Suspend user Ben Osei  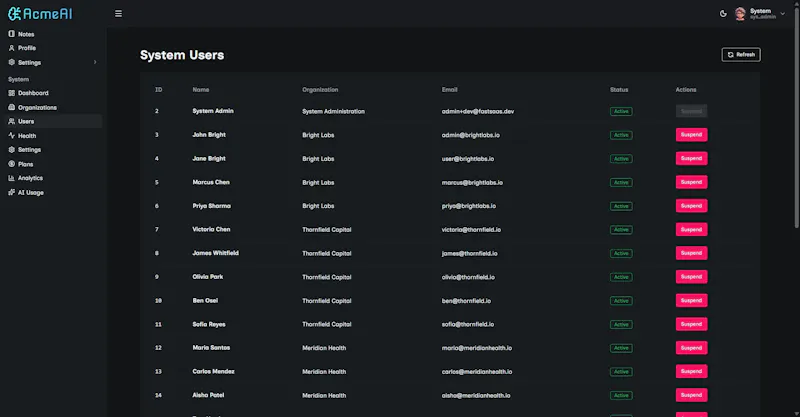tap(691, 300)
